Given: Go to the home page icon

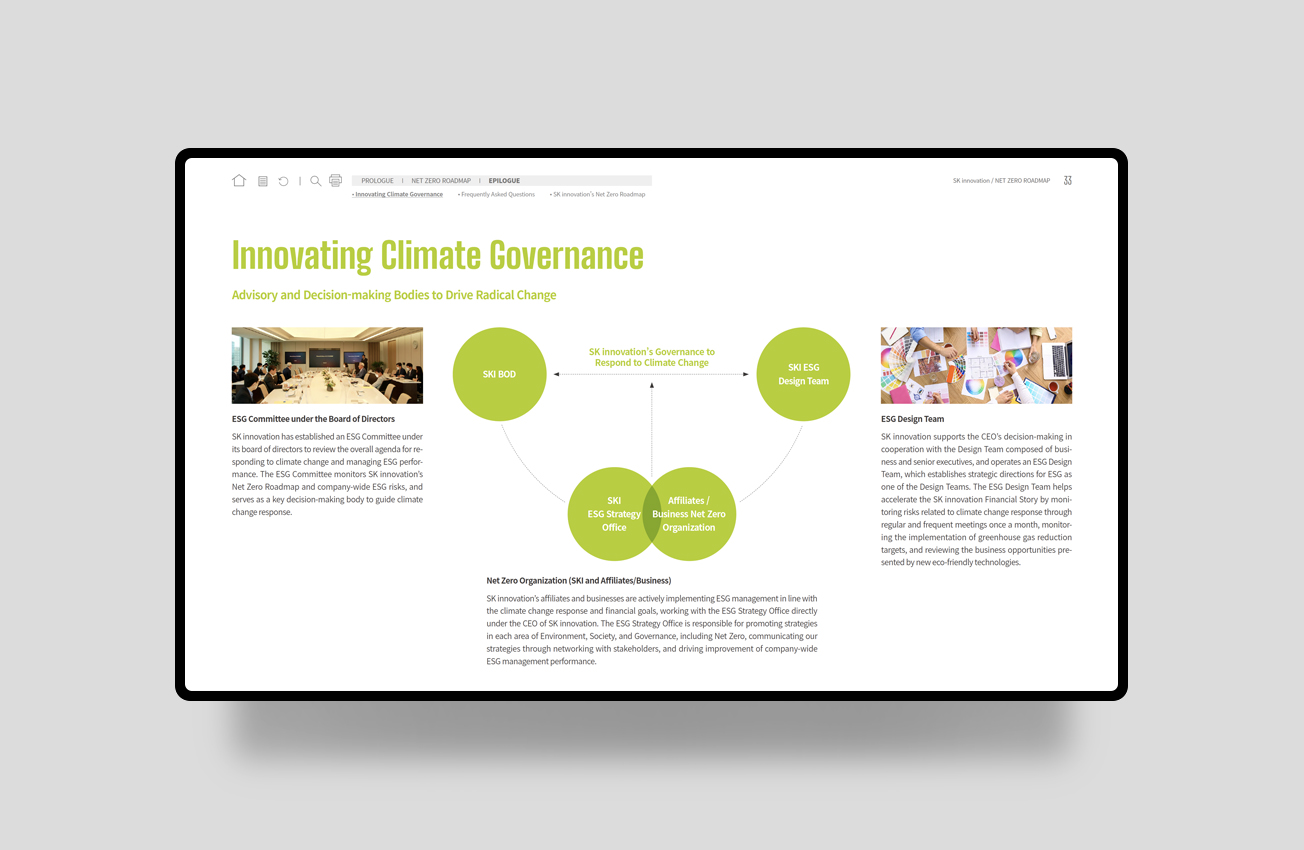Looking at the screenshot, I should click(x=239, y=181).
